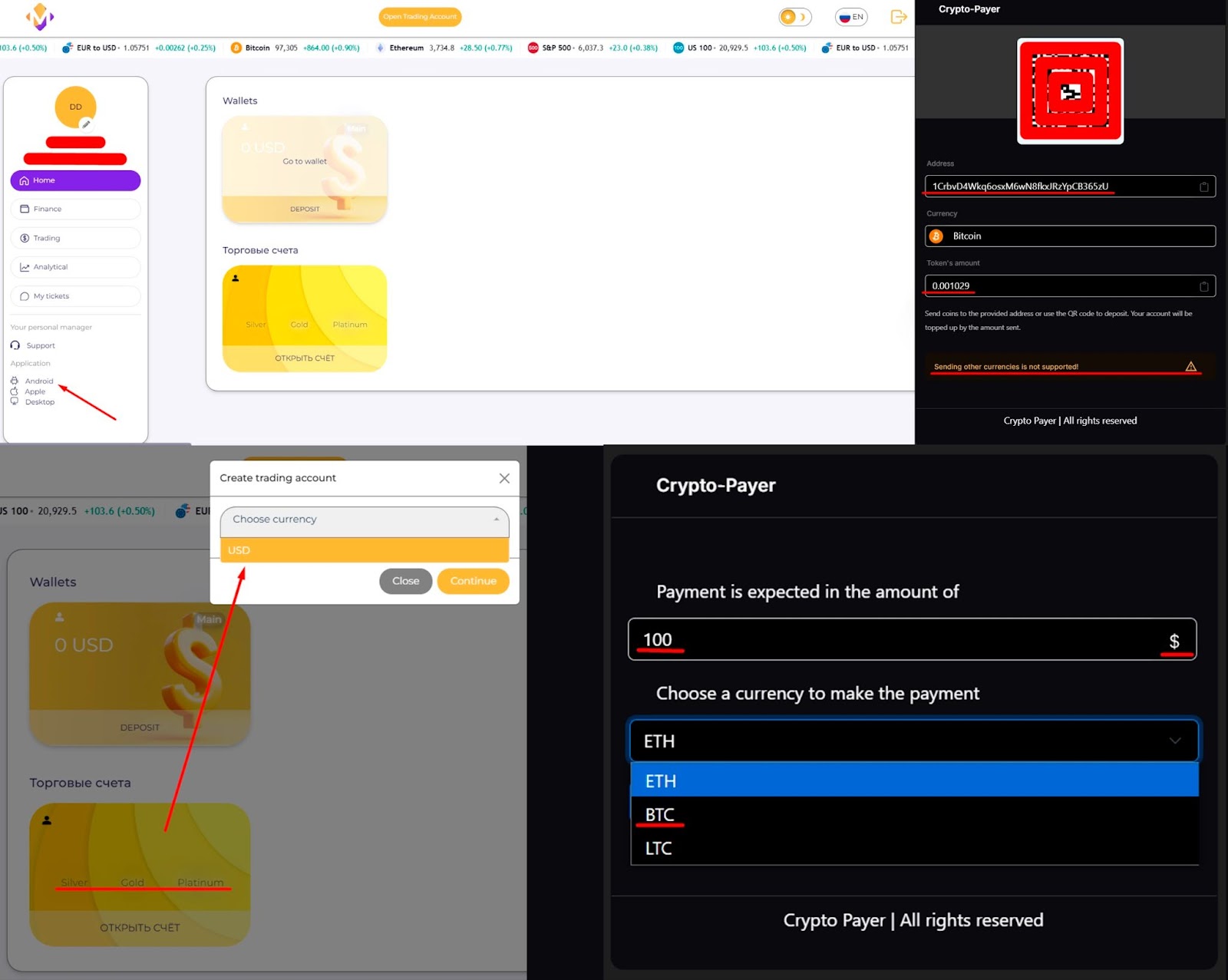Click the payment amount field showing 100
This screenshot has height=980, width=1228.
pos(912,639)
